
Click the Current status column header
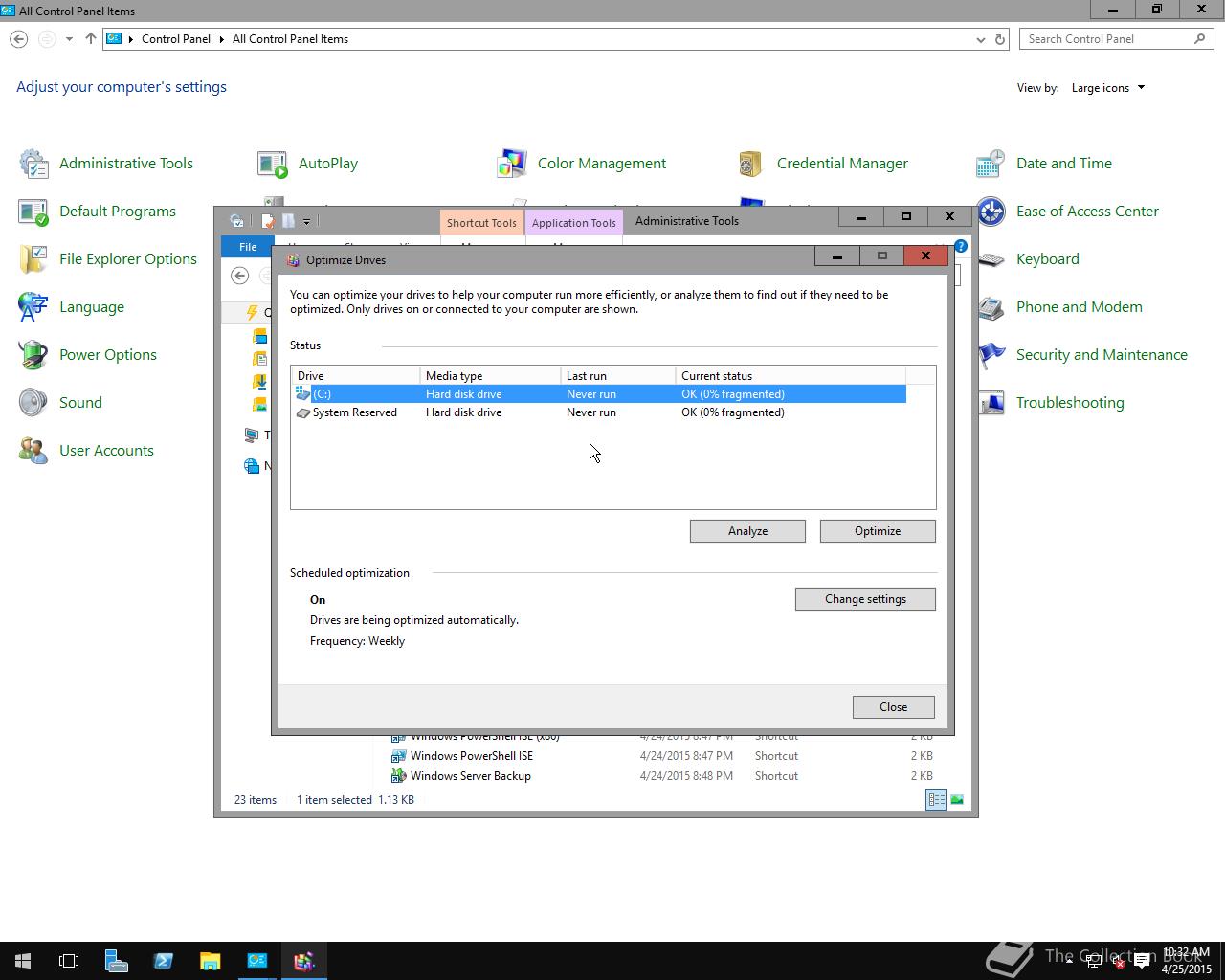791,376
